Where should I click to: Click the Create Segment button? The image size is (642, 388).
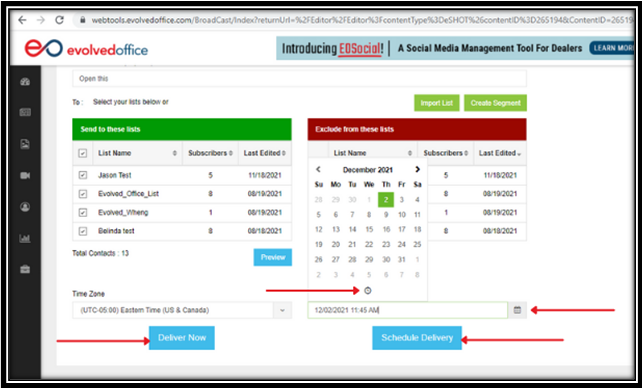(x=495, y=103)
